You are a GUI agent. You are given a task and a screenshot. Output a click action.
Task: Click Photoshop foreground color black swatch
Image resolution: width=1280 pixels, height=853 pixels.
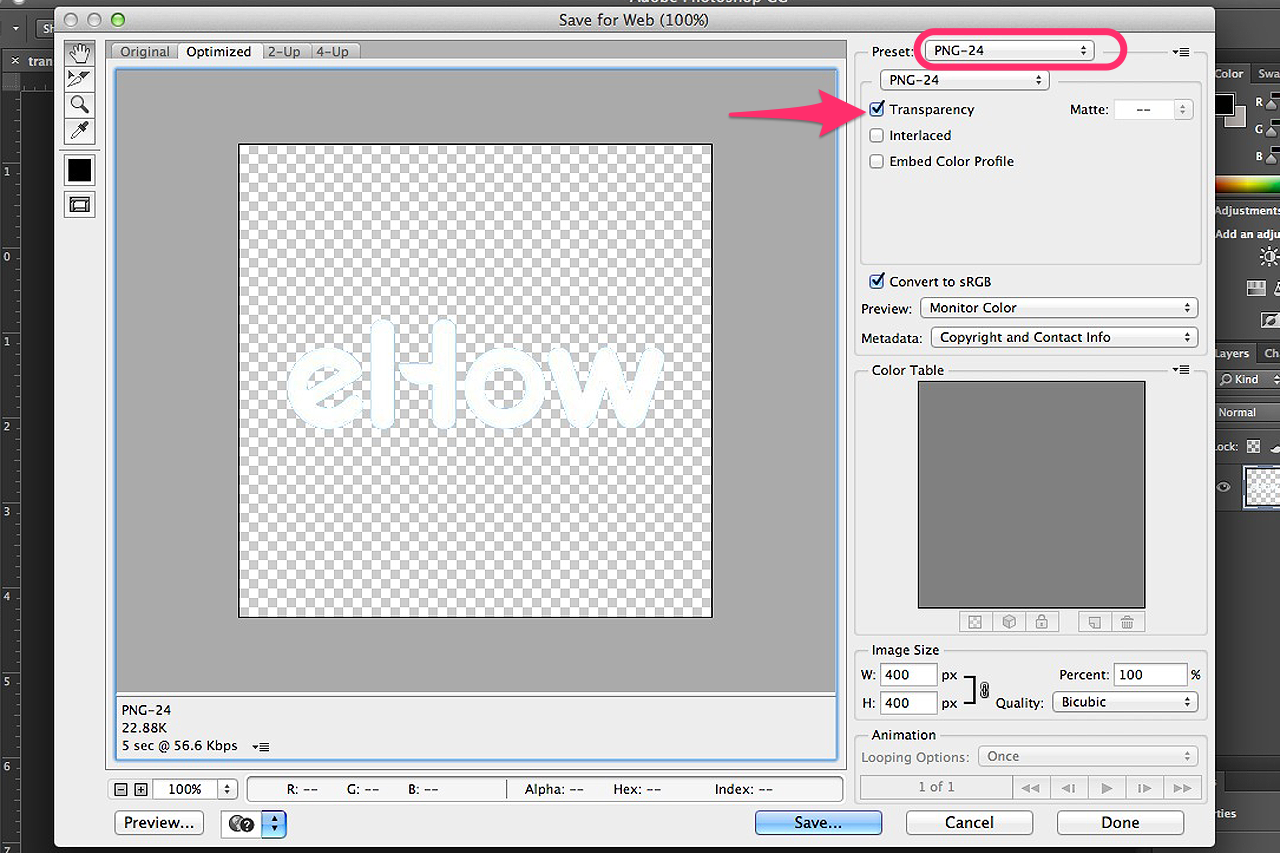[x=1225, y=105]
